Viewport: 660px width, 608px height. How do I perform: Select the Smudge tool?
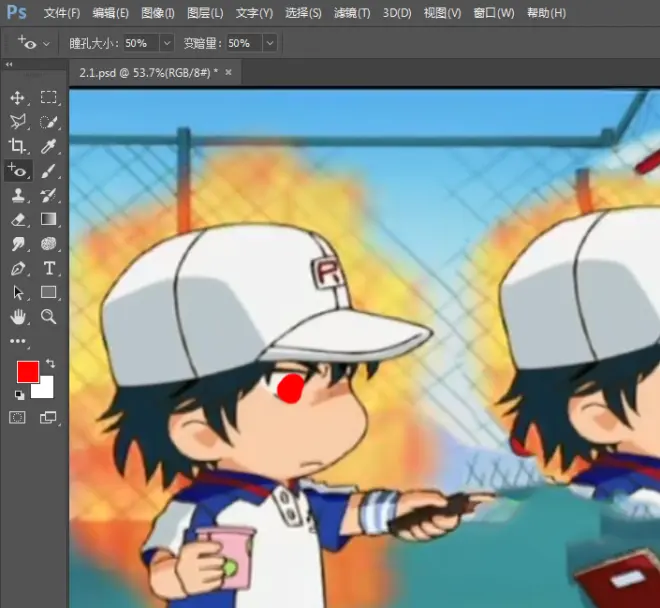pos(18,244)
